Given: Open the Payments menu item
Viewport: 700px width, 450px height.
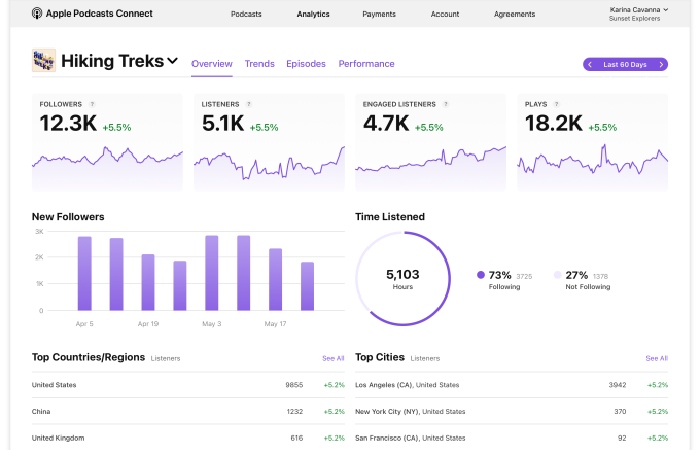Looking at the screenshot, I should tap(379, 14).
